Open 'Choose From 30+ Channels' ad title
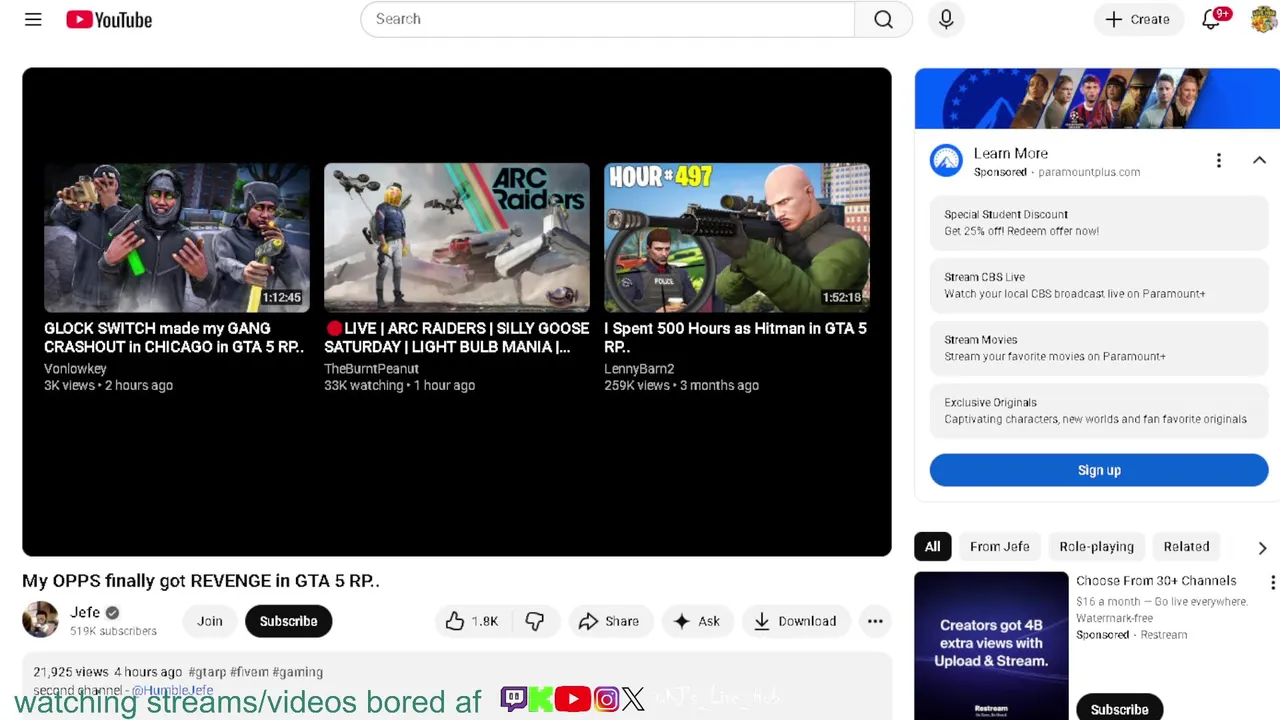1280x720 pixels. (1156, 581)
